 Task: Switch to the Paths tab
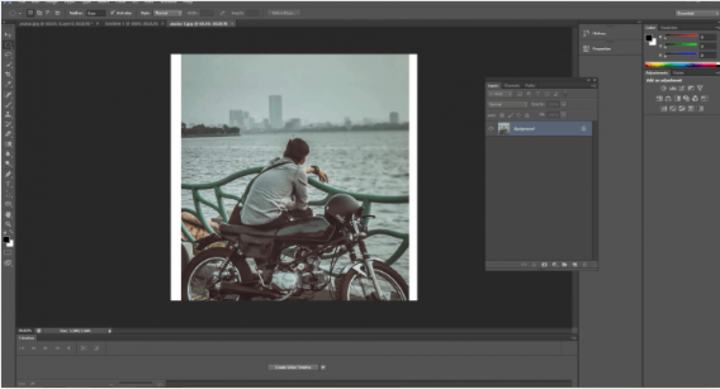click(x=530, y=85)
